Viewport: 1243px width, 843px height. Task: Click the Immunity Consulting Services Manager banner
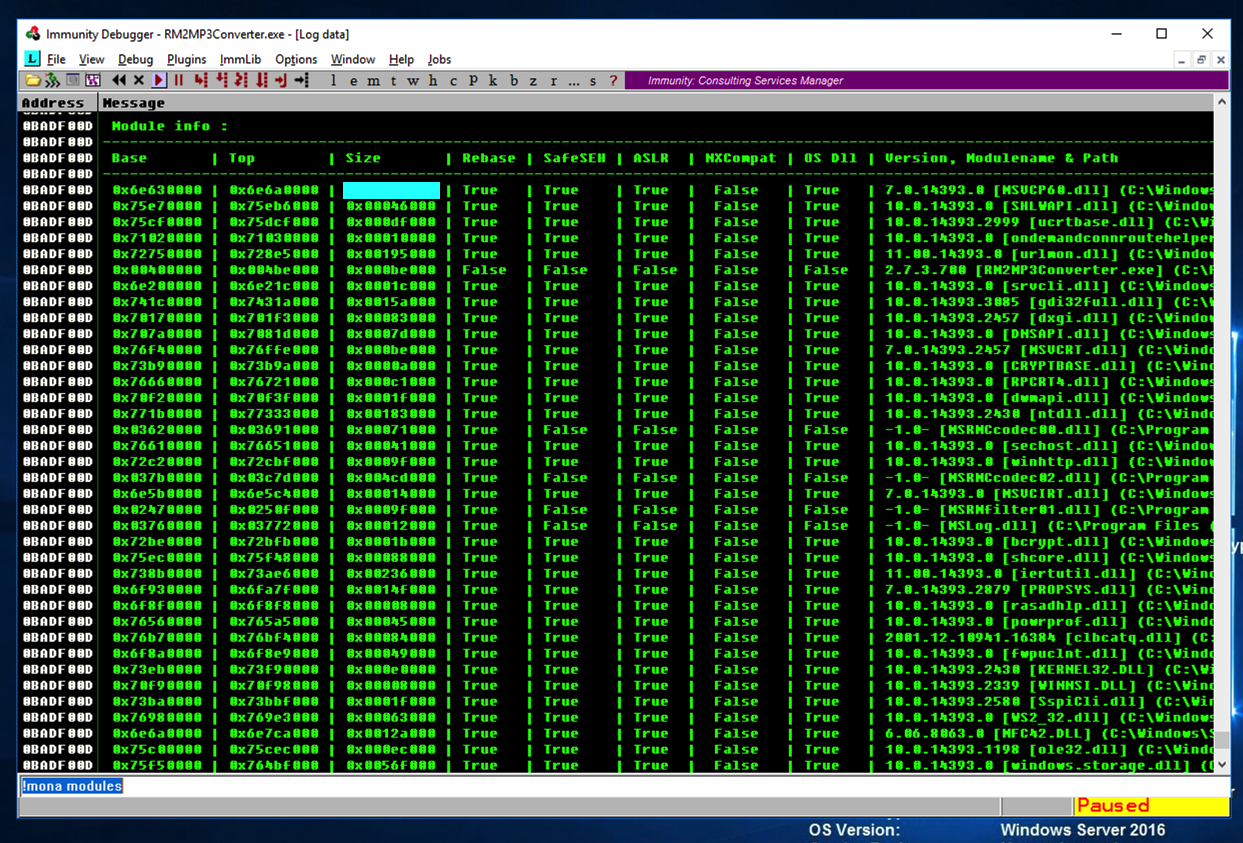pos(927,80)
